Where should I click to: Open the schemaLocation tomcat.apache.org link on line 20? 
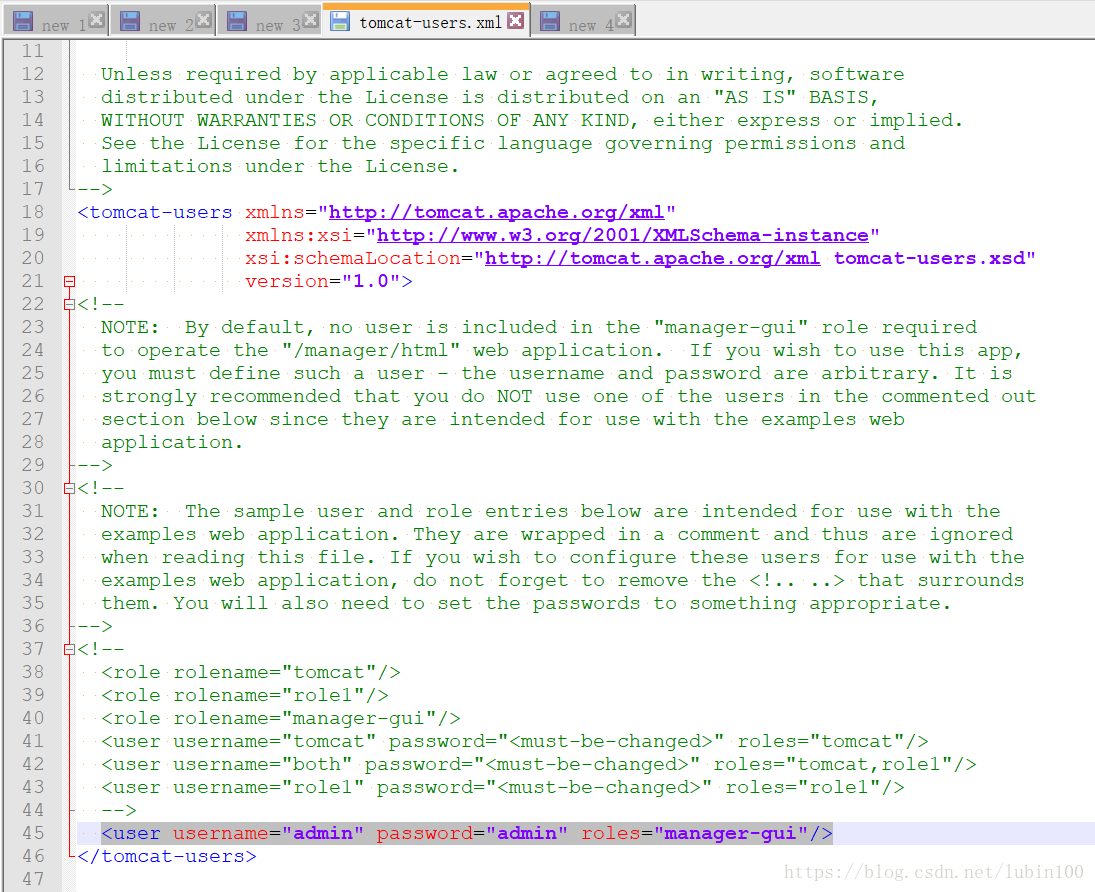(652, 258)
